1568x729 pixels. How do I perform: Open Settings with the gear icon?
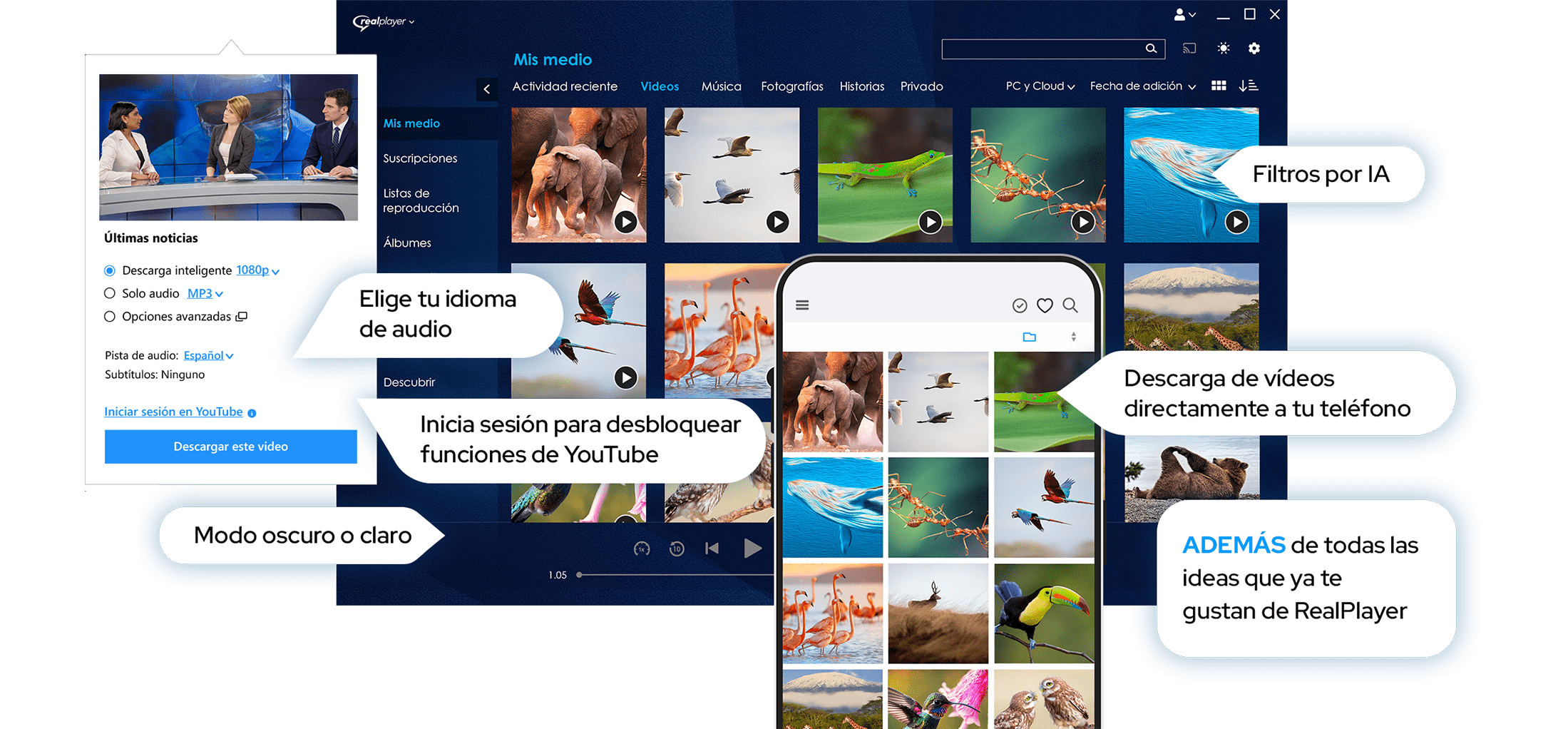[1255, 48]
